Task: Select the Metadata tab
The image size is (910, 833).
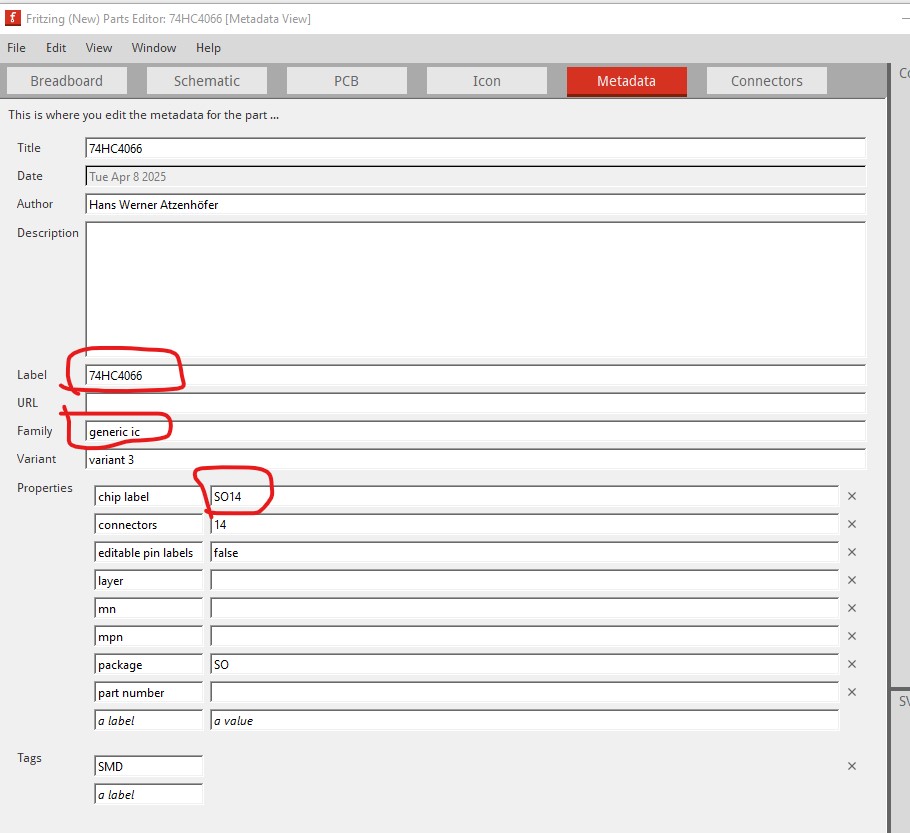Action: coord(626,81)
